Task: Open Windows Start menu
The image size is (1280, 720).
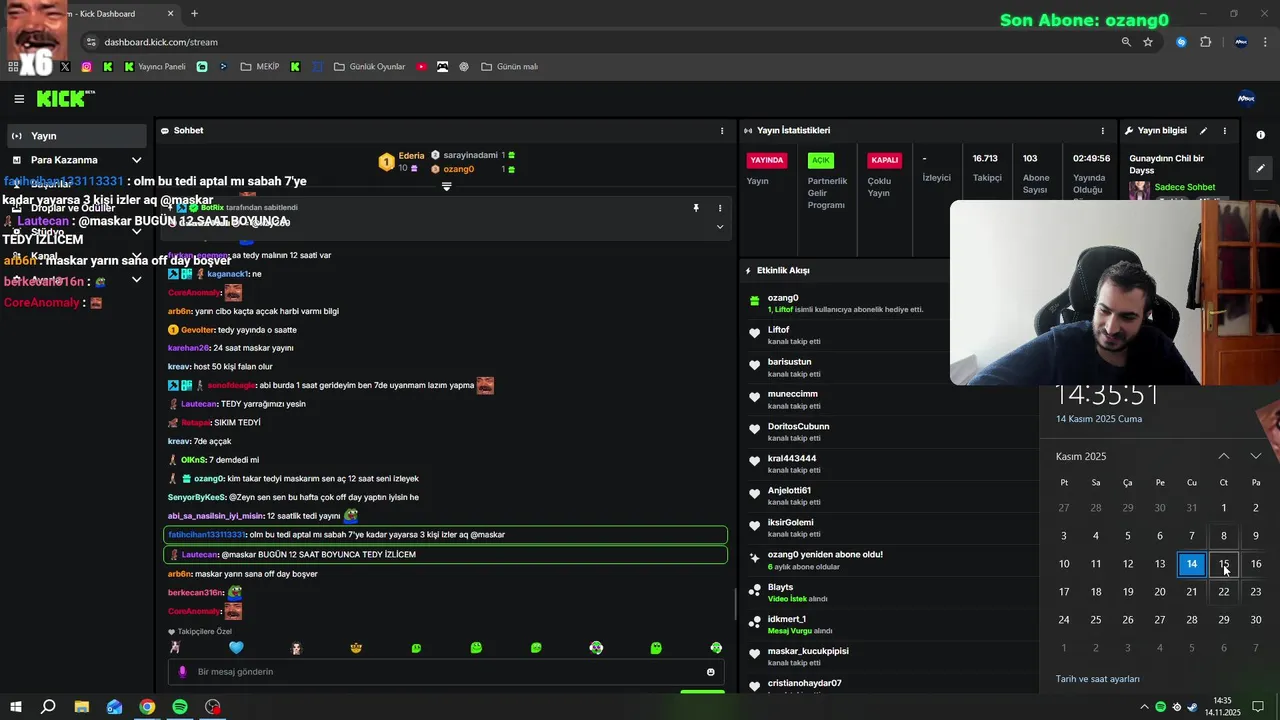Action: (15, 707)
